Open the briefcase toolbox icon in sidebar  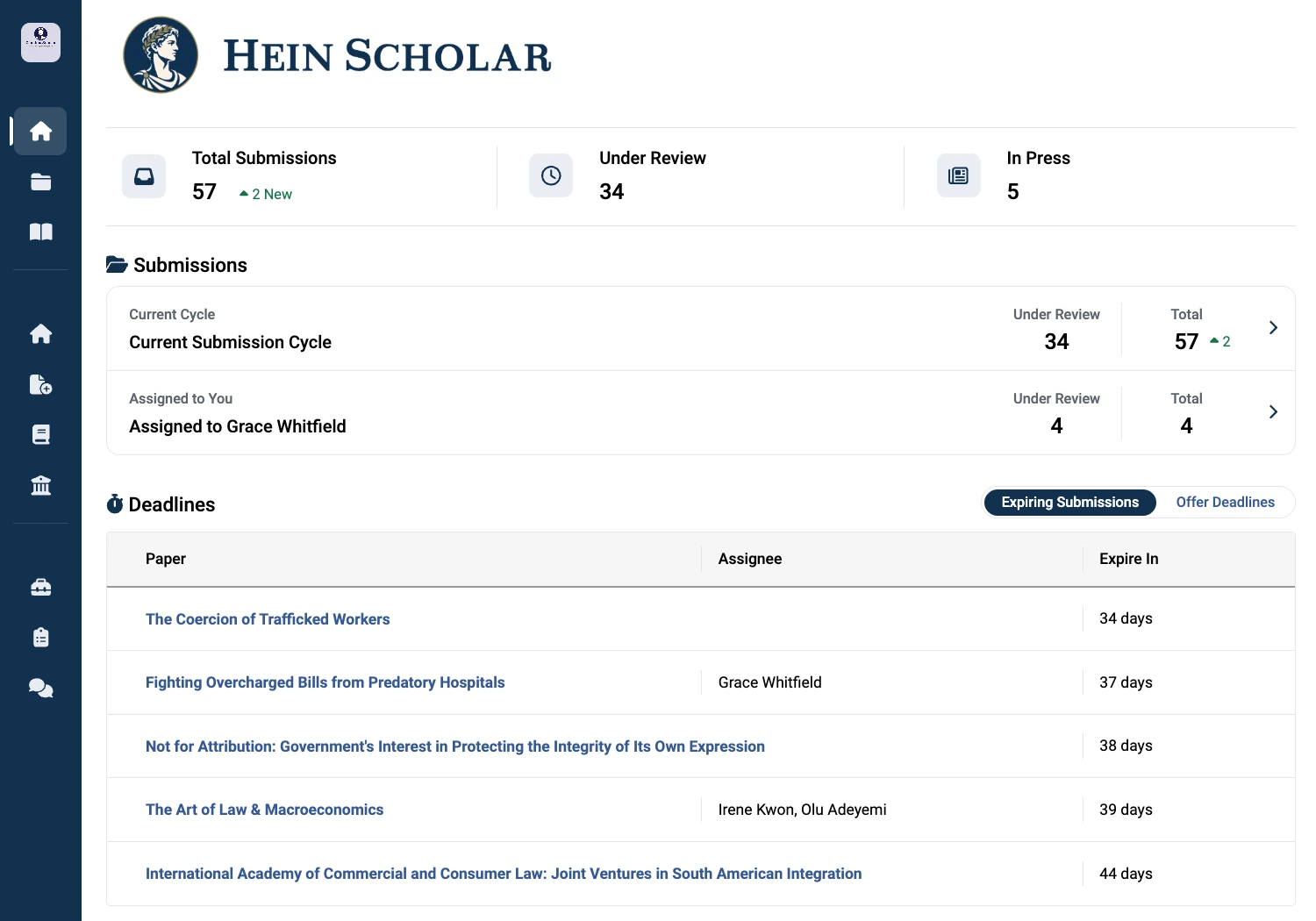(x=40, y=587)
